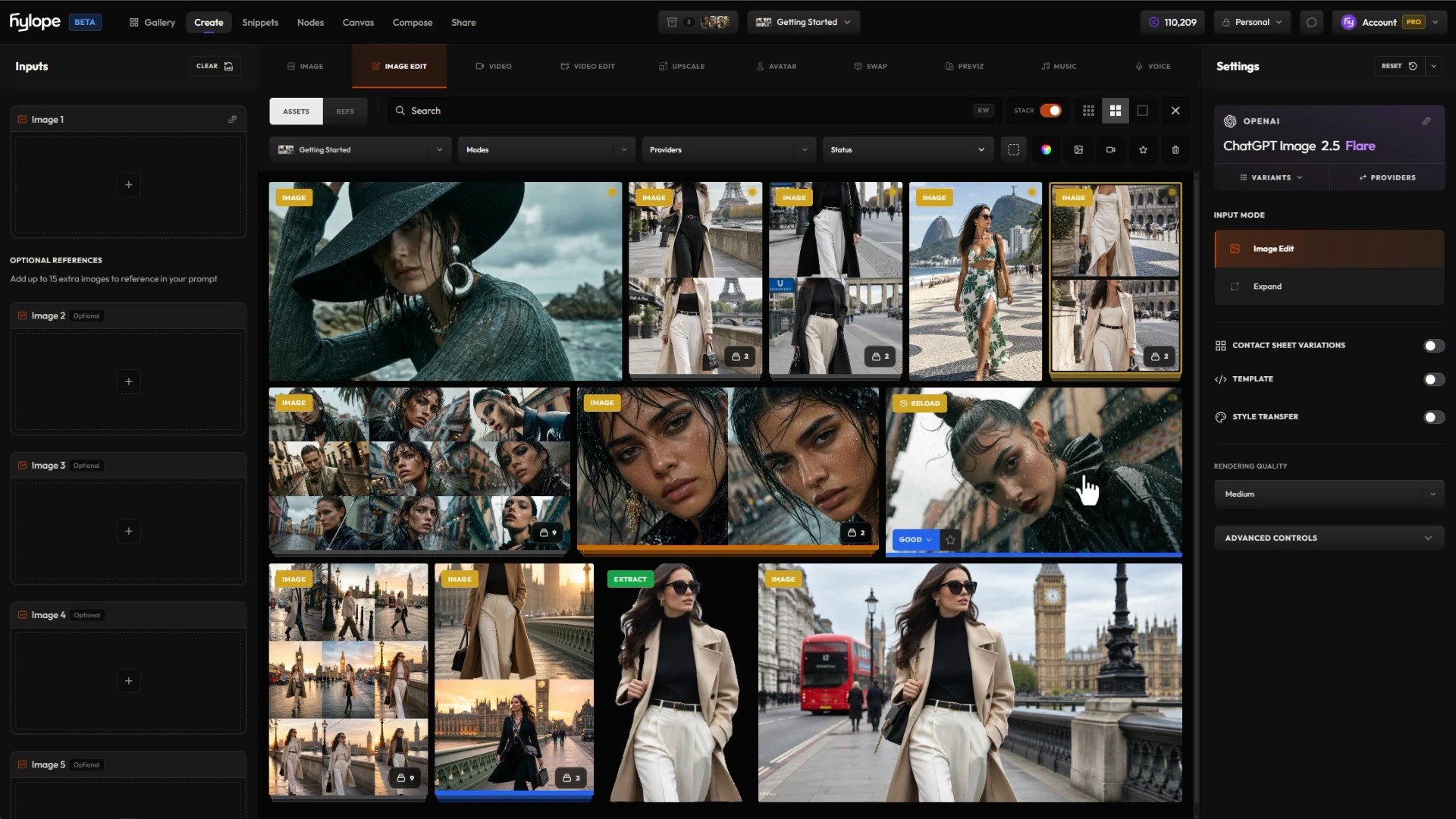Click the trash delete icon
The width and height of the screenshot is (1456, 819).
(1175, 149)
